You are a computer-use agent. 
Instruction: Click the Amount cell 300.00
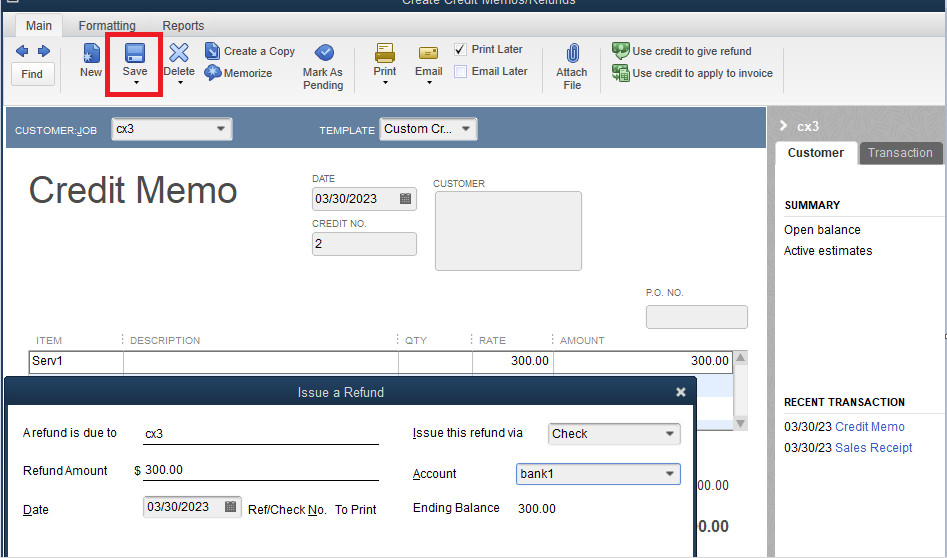click(643, 361)
